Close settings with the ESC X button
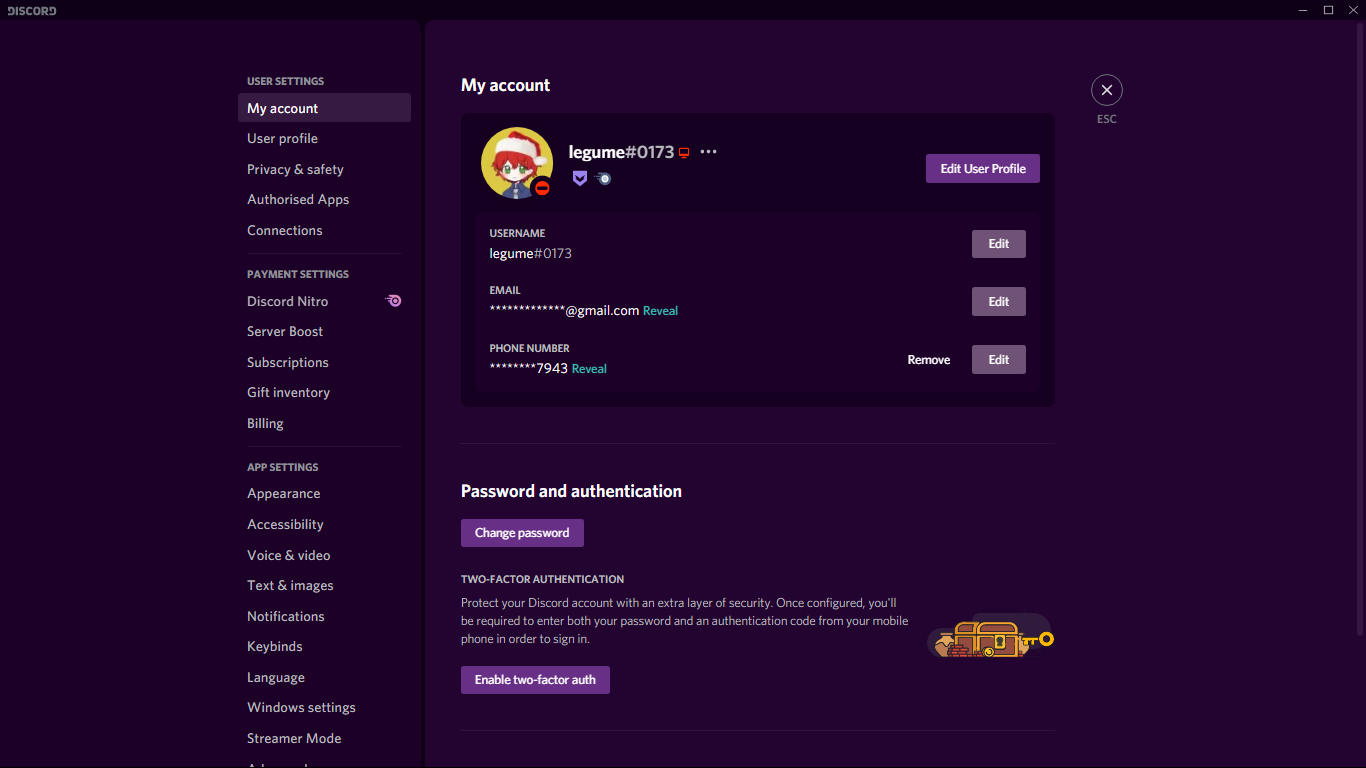Image resolution: width=1366 pixels, height=768 pixels. (x=1106, y=90)
